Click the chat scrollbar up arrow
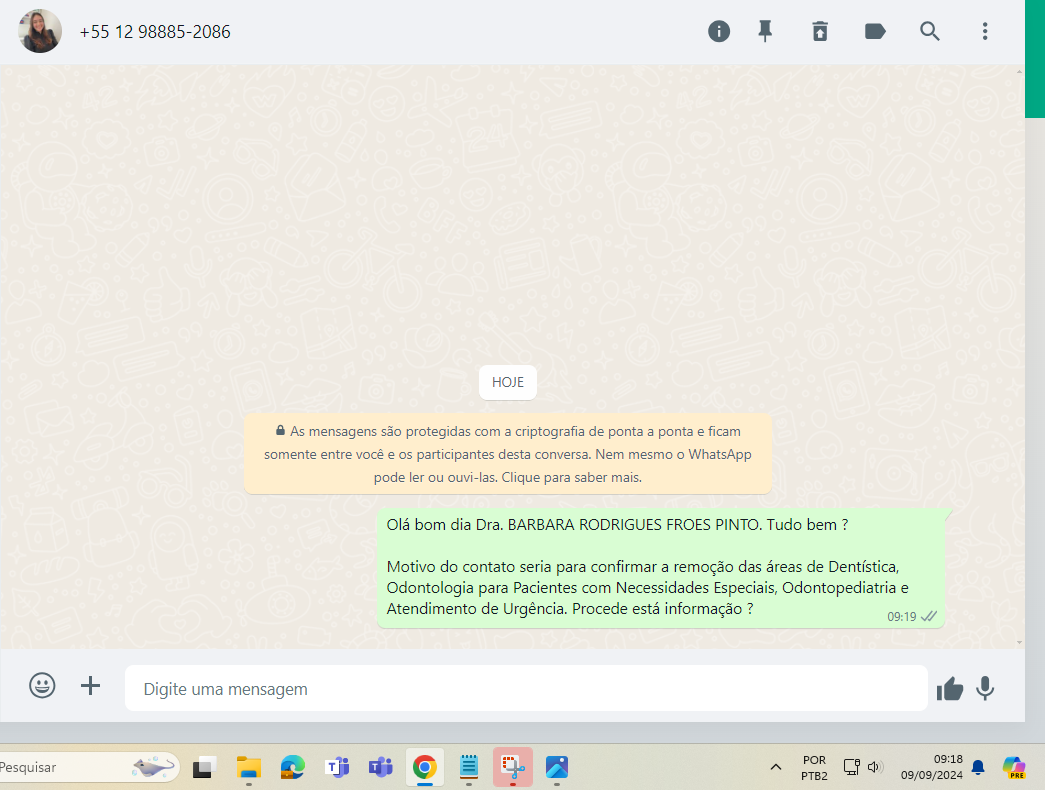Screen dimensions: 1045x790 [1019, 71]
